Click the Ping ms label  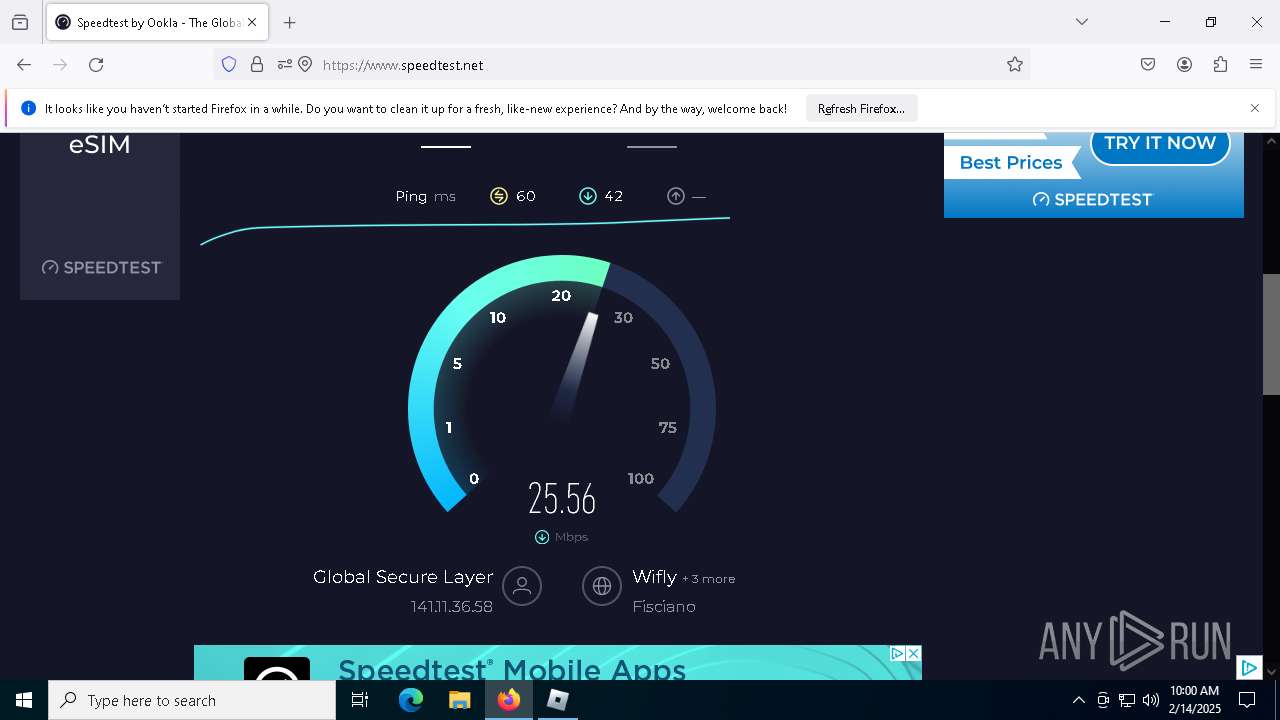425,196
